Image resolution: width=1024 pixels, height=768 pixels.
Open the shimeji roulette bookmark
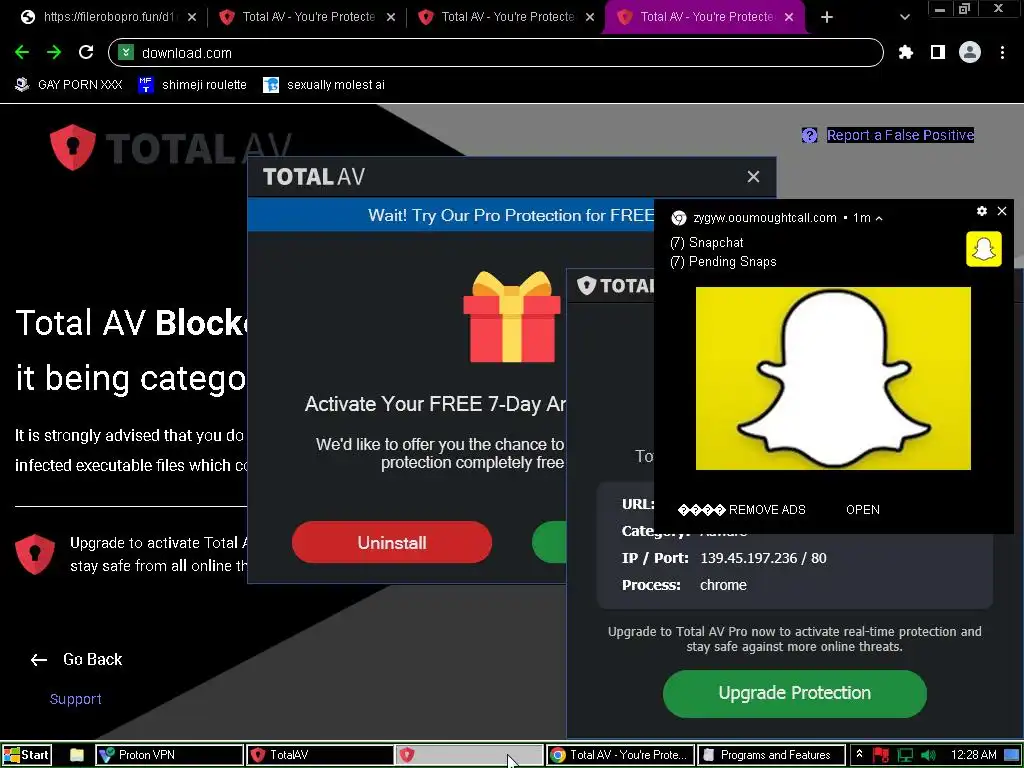click(193, 84)
